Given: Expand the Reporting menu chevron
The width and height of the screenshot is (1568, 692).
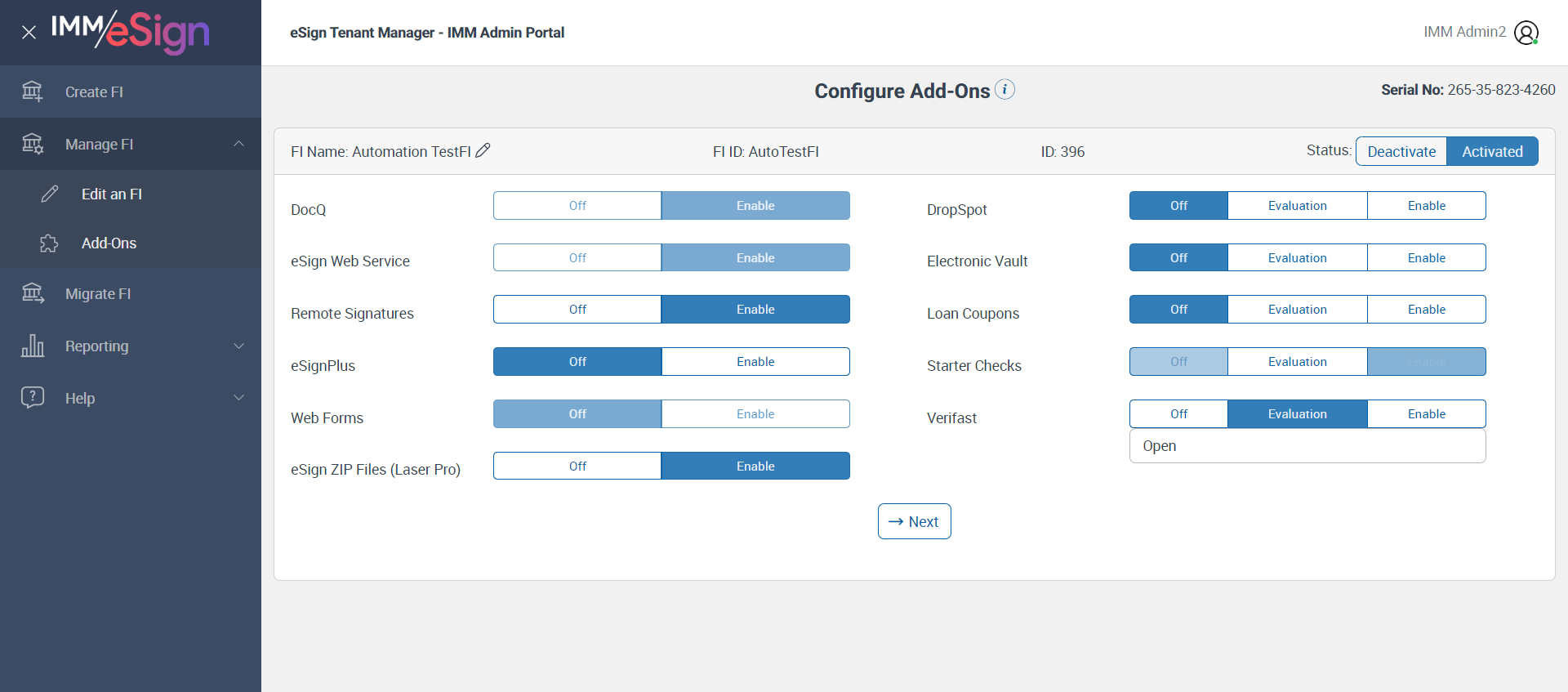Looking at the screenshot, I should click(238, 346).
